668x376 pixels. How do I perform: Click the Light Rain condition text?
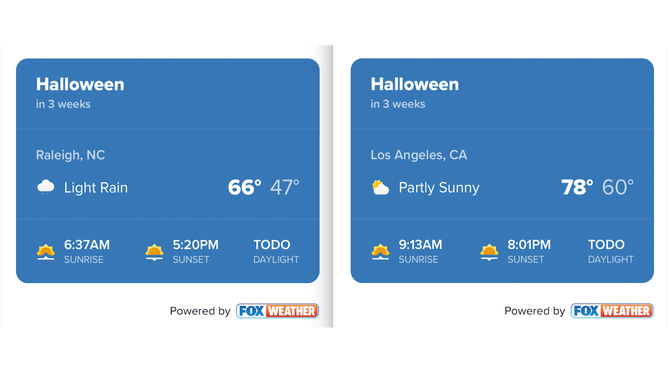96,188
